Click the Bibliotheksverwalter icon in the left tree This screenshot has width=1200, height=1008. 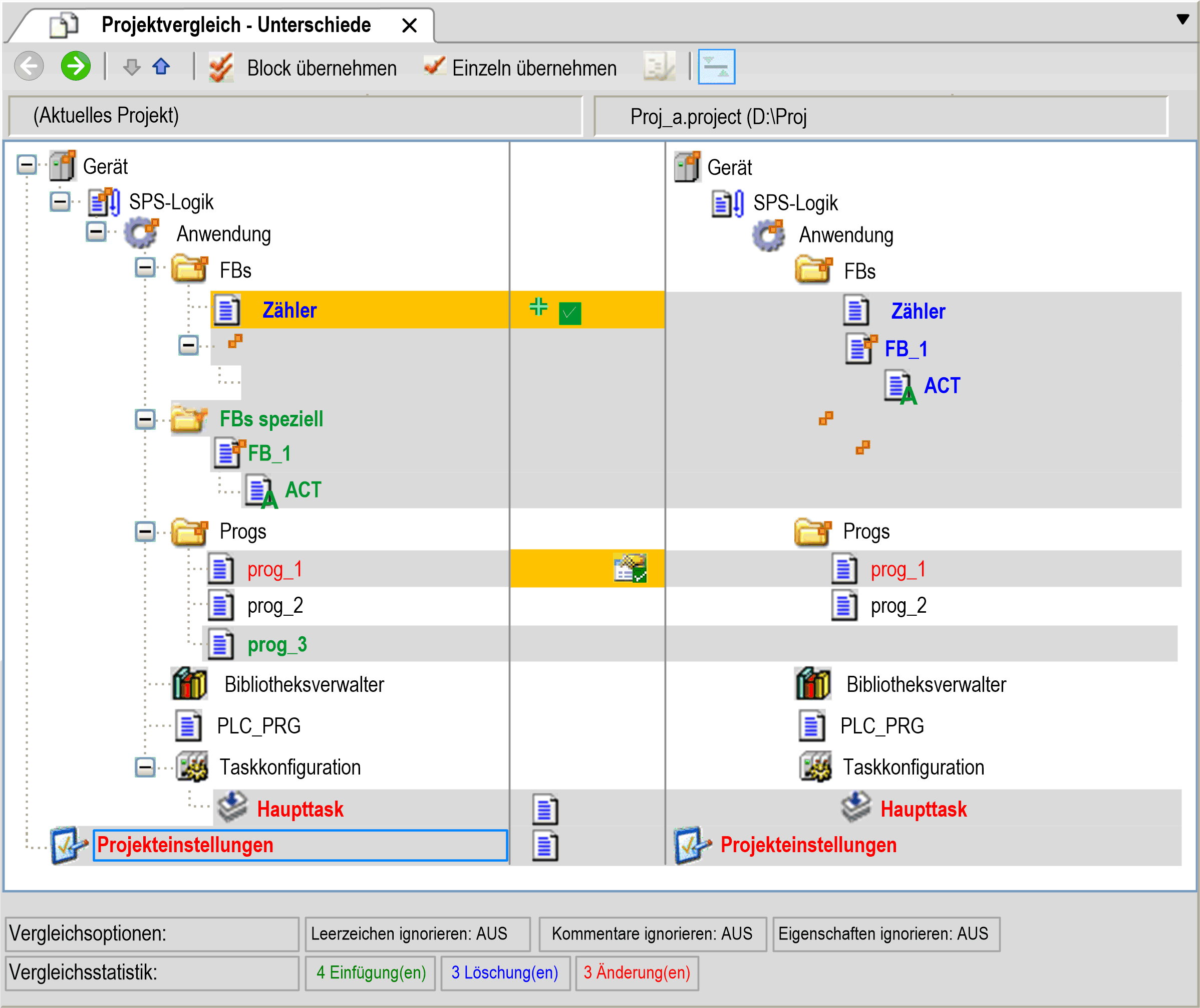tap(190, 684)
